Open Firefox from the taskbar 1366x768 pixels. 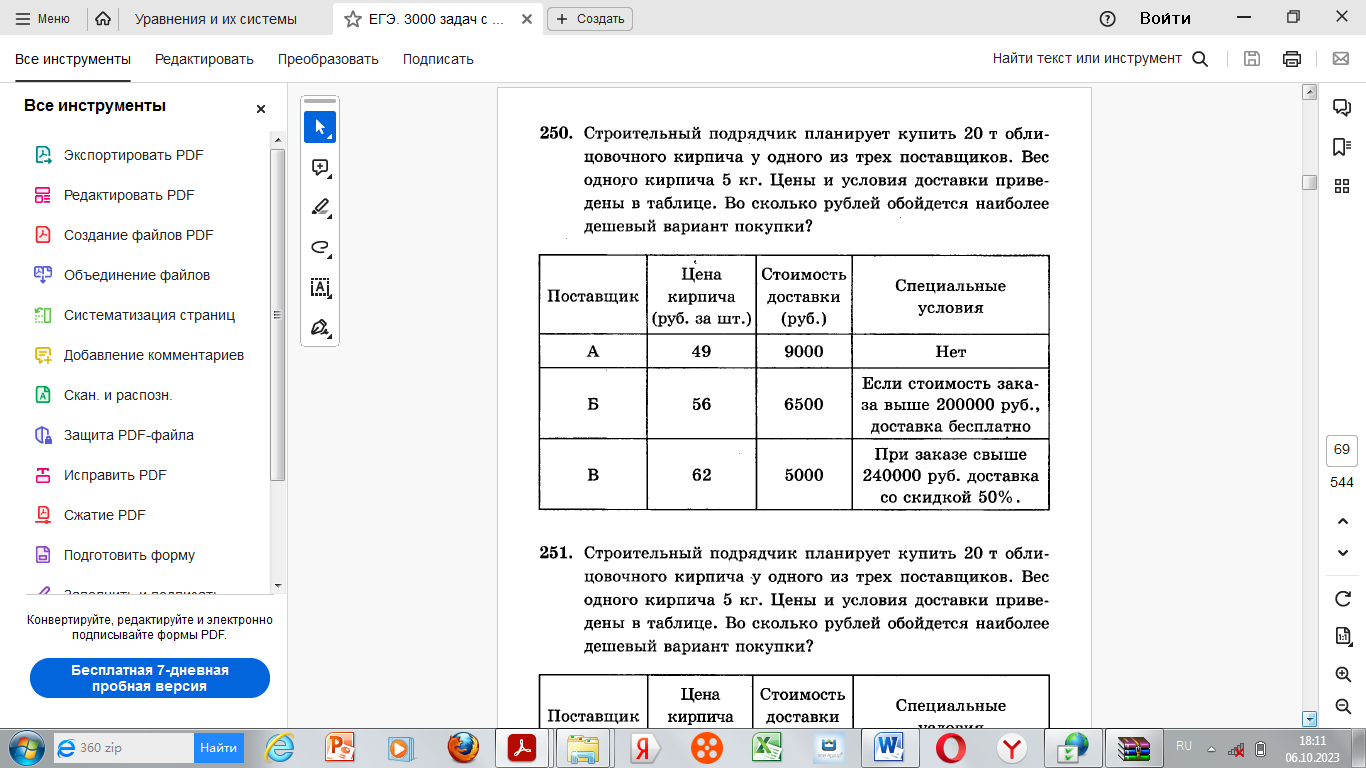point(462,747)
